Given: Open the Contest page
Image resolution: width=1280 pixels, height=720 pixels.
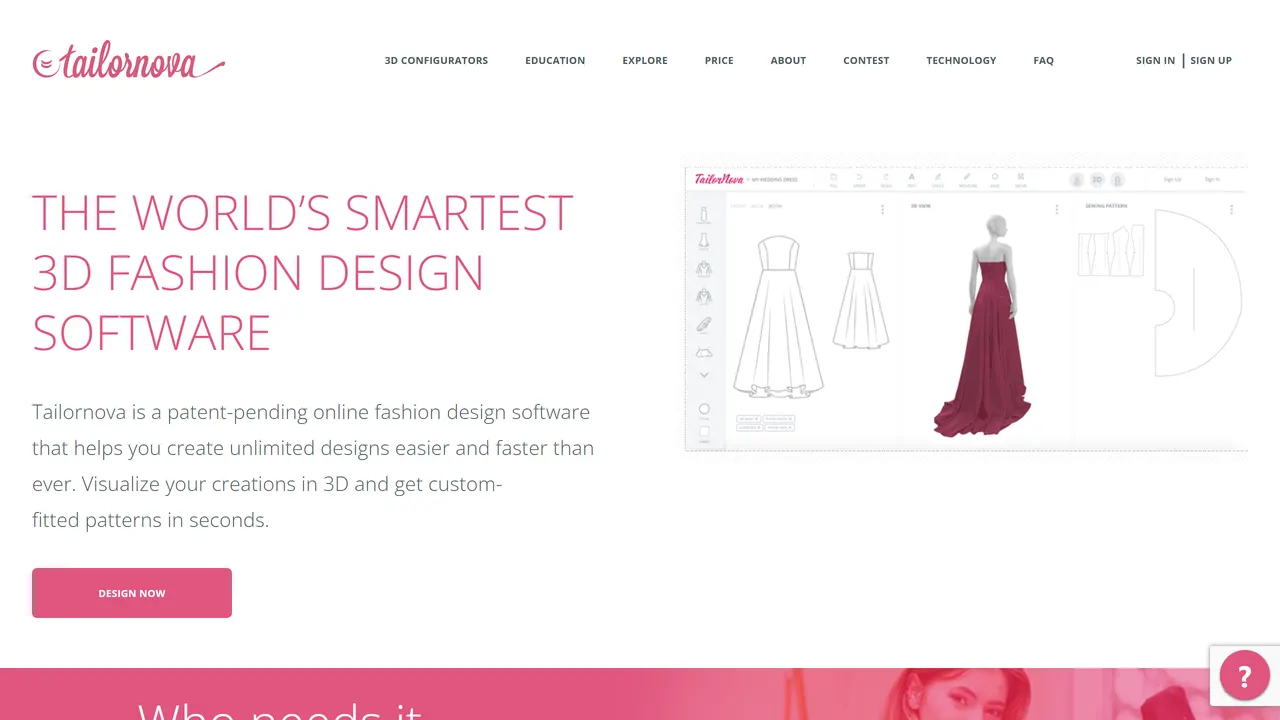Looking at the screenshot, I should tap(866, 61).
